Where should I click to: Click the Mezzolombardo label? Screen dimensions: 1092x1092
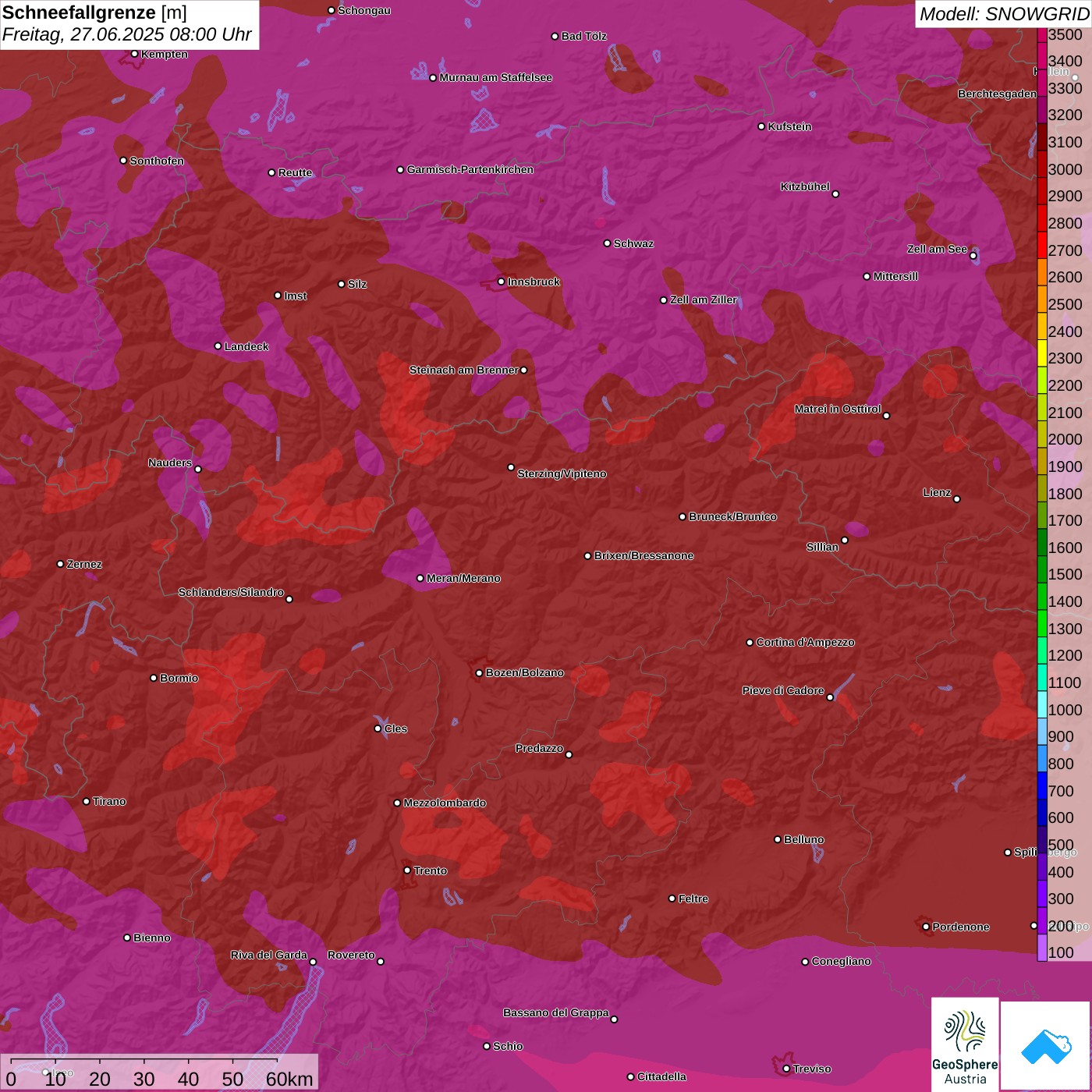[x=445, y=803]
